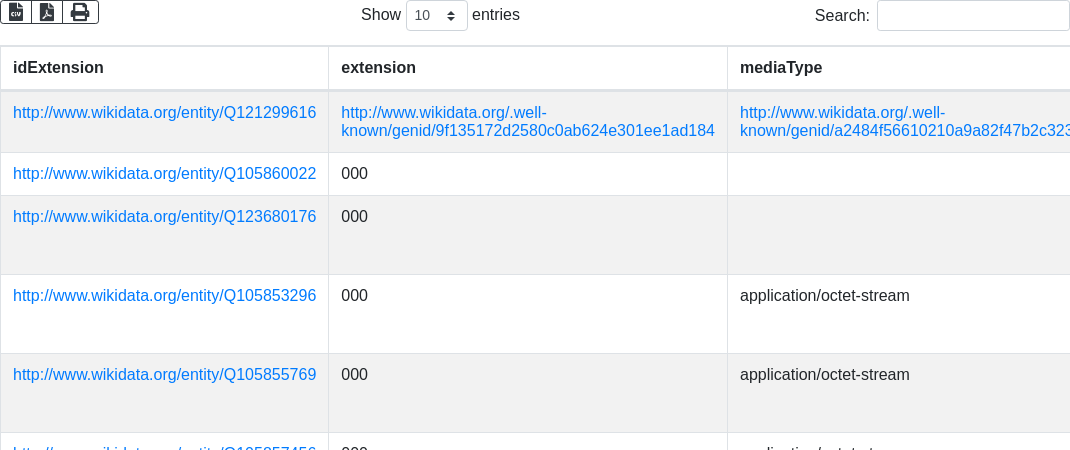1070x450 pixels.
Task: Click application/octet-stream cell for Q105853296
Action: click(x=824, y=296)
